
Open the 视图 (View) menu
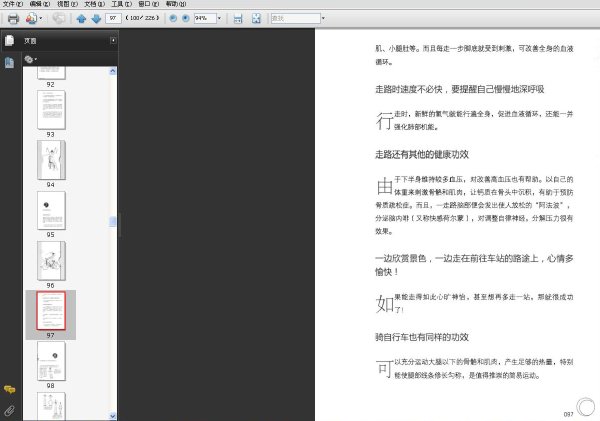(x=67, y=4)
